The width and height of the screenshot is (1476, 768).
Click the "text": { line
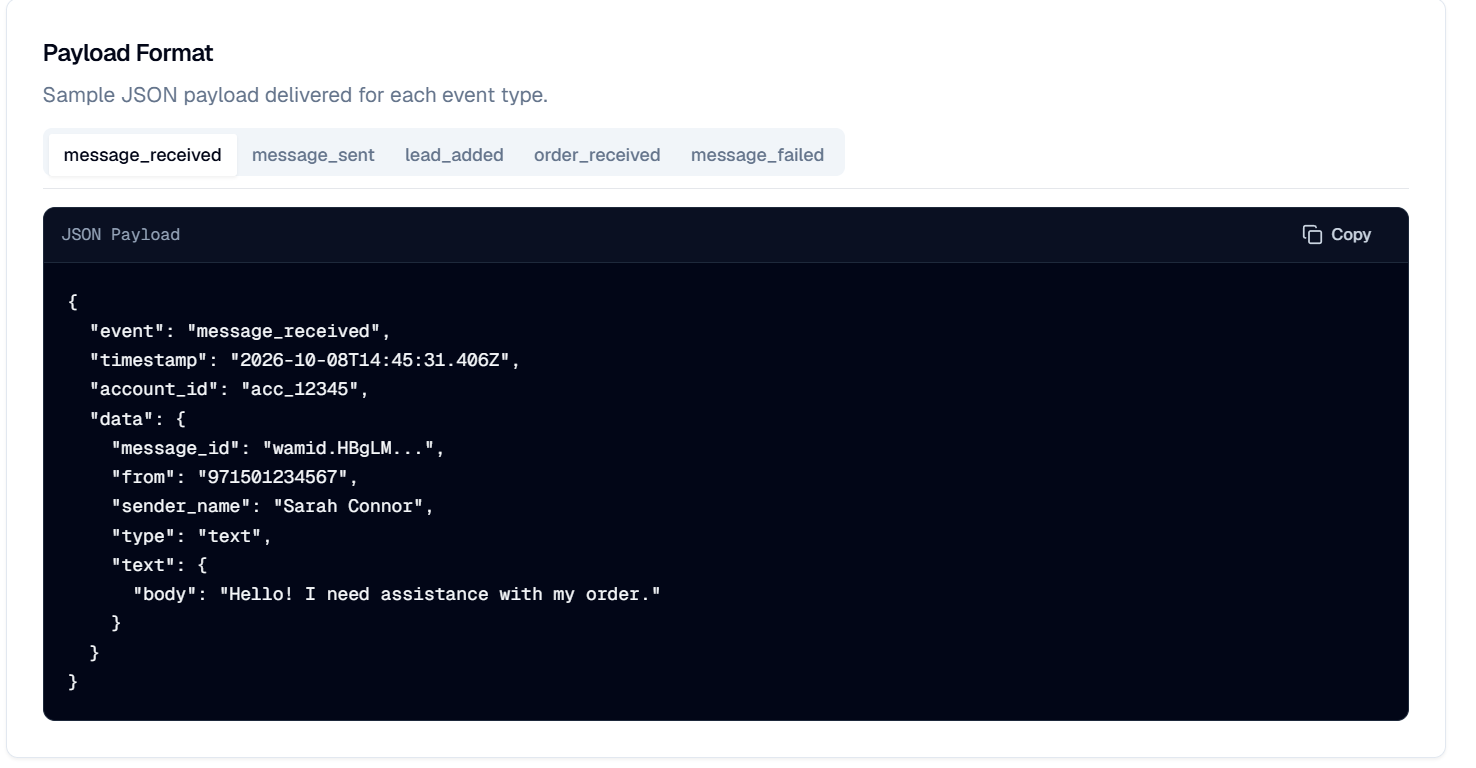[160, 565]
